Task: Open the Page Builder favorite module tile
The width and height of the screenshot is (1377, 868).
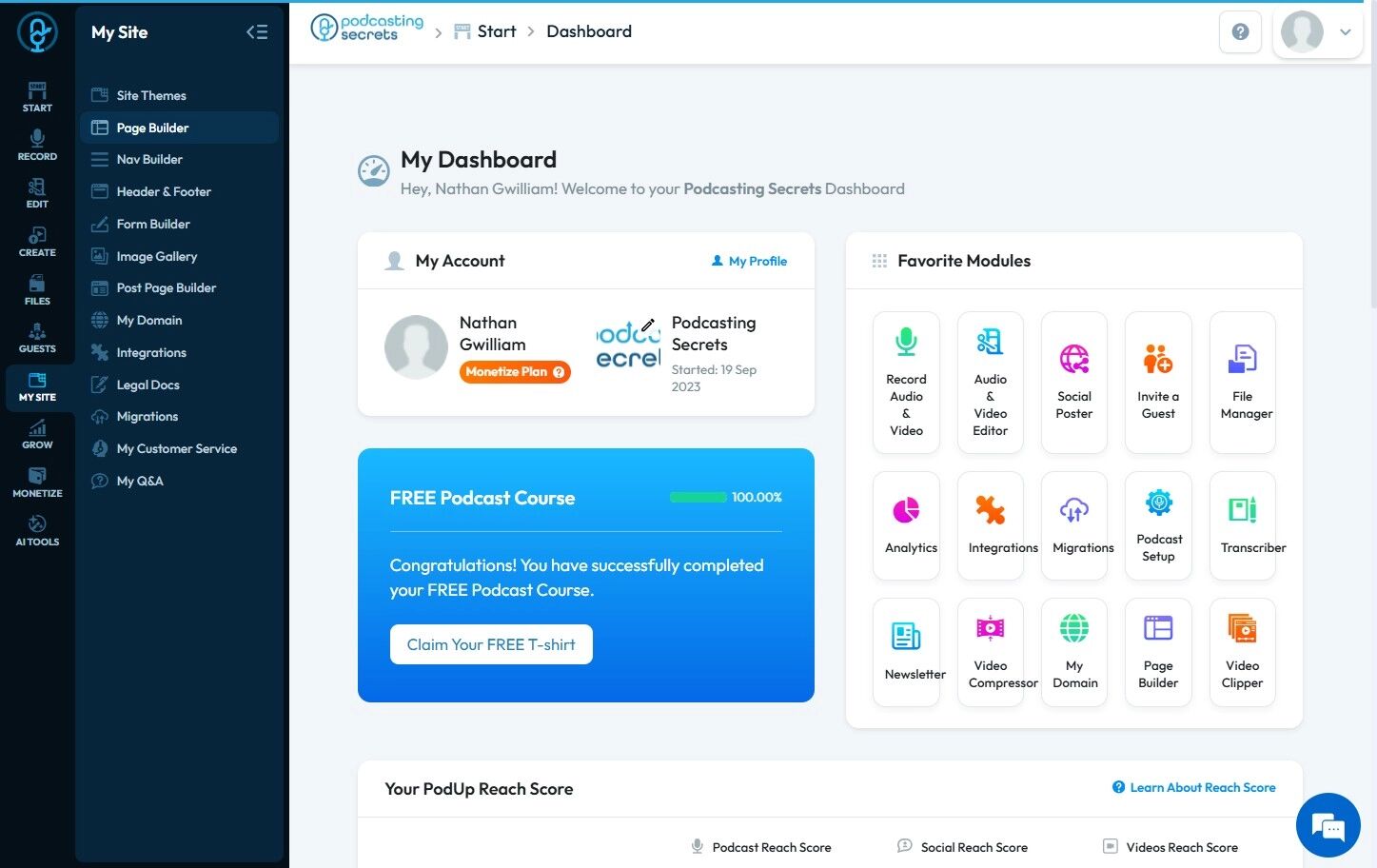Action: (1158, 652)
